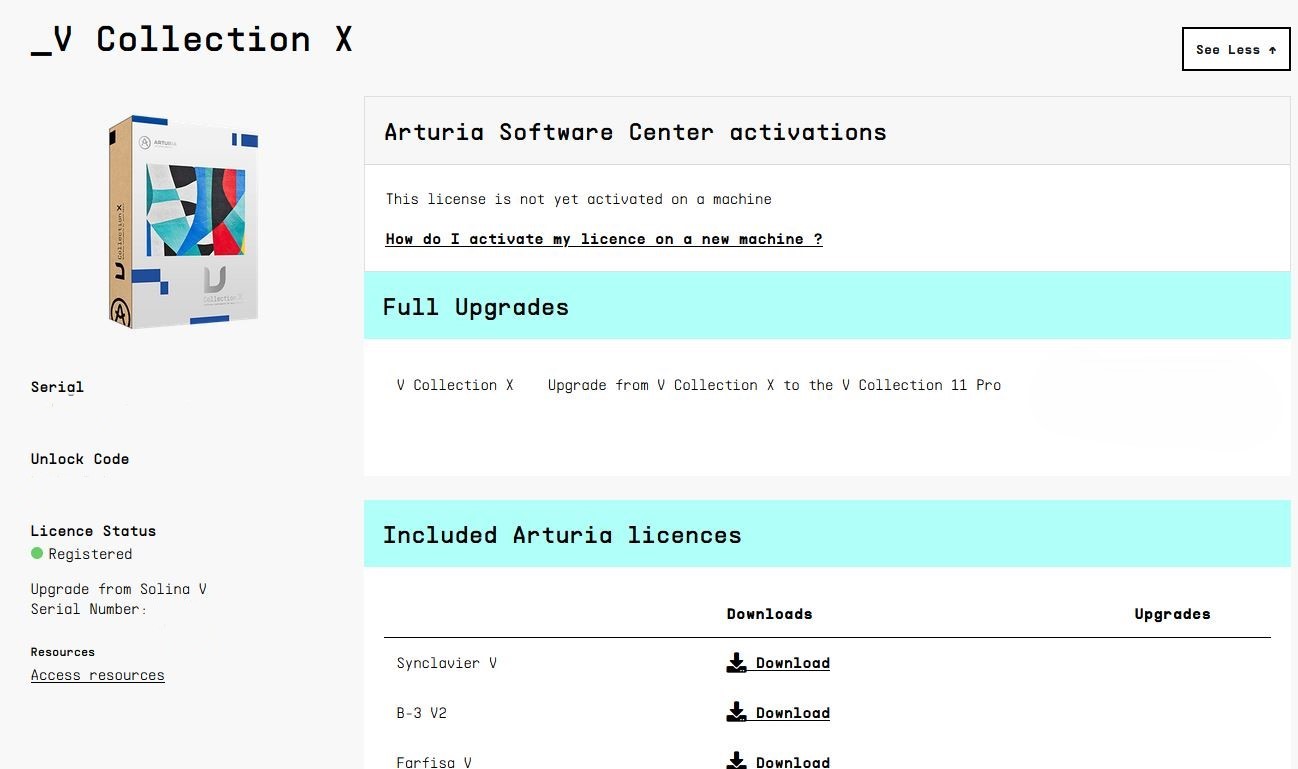Click the Upgrades column header
The image size is (1298, 769).
coord(1172,614)
